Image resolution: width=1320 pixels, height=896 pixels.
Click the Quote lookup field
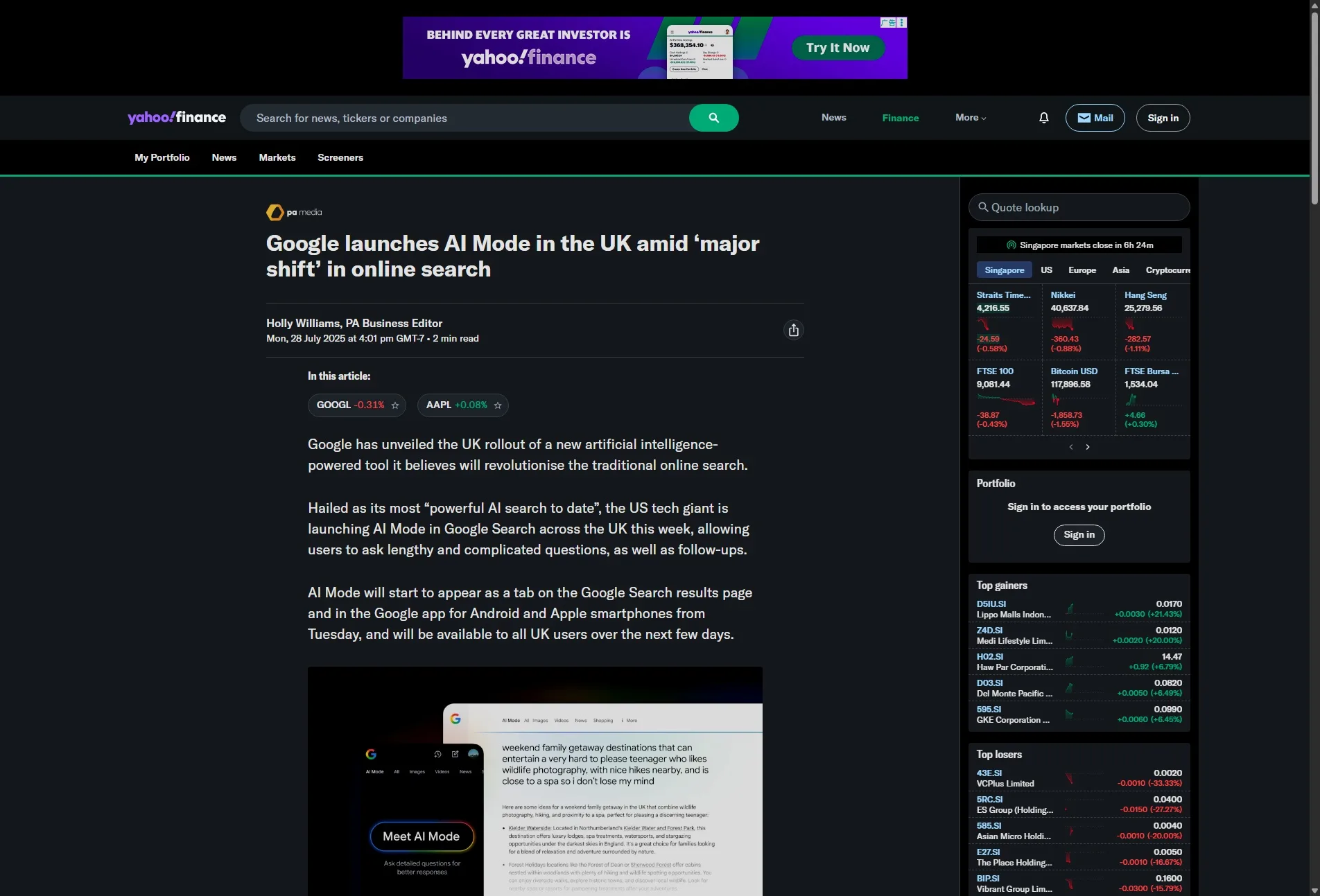click(1079, 207)
